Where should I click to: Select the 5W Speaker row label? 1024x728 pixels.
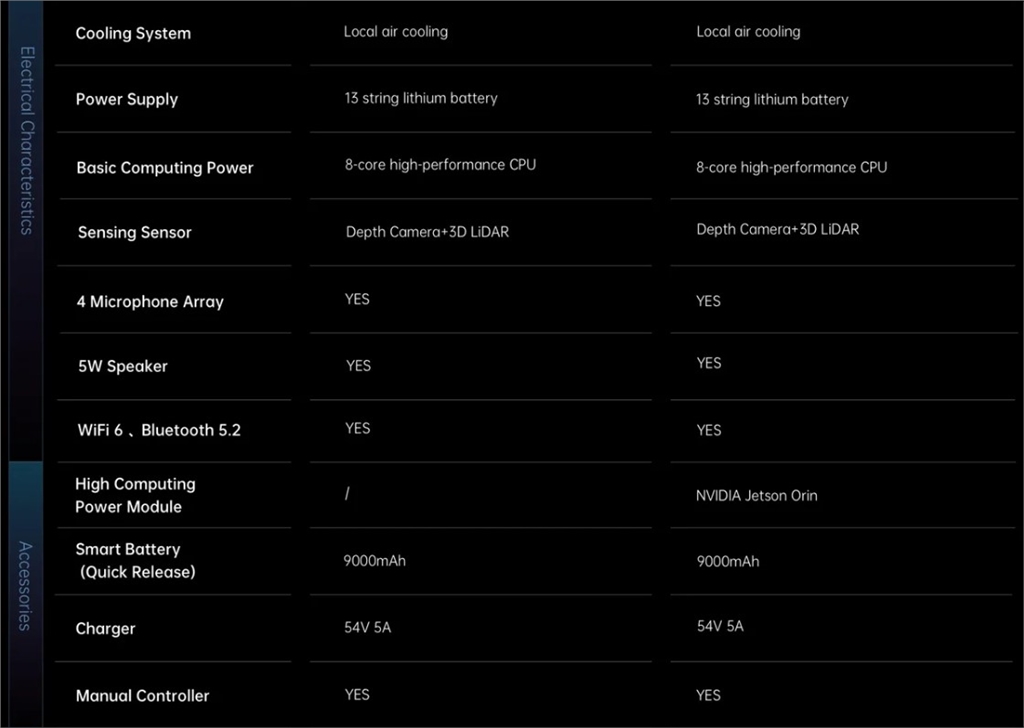123,366
